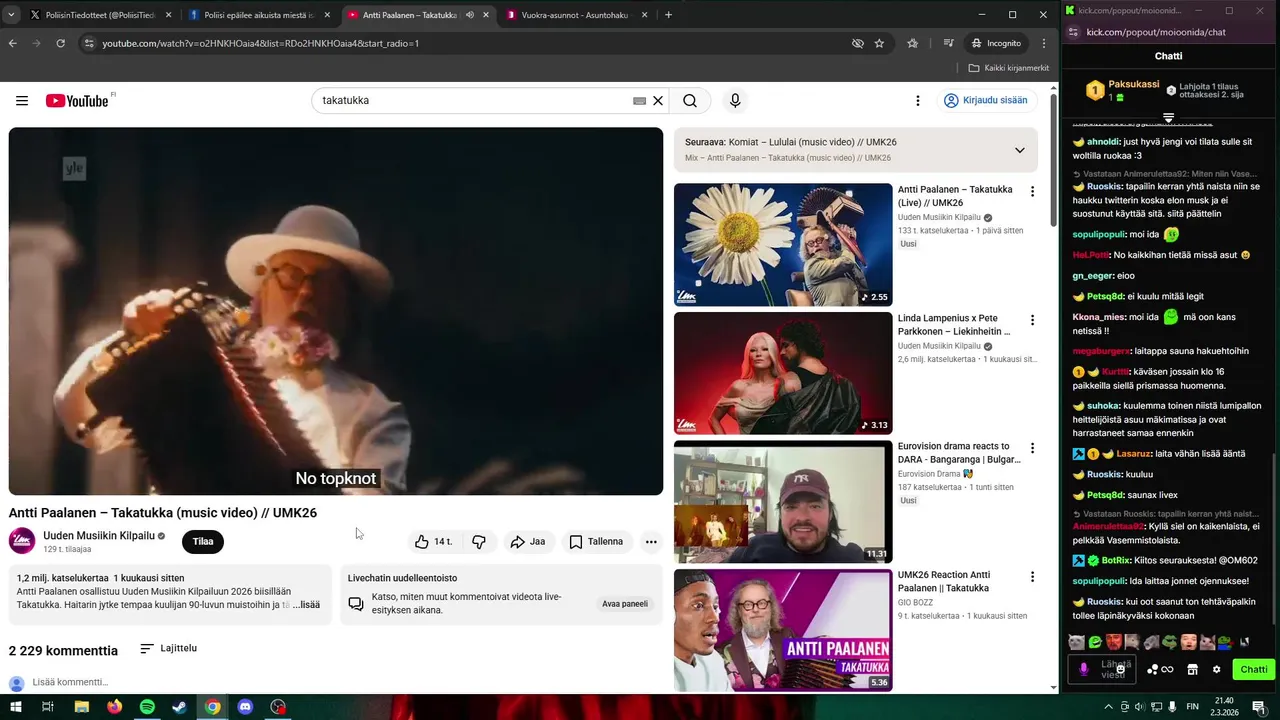The image size is (1280, 720).
Task: Open Chrome three-dot menu
Action: pos(1043,43)
